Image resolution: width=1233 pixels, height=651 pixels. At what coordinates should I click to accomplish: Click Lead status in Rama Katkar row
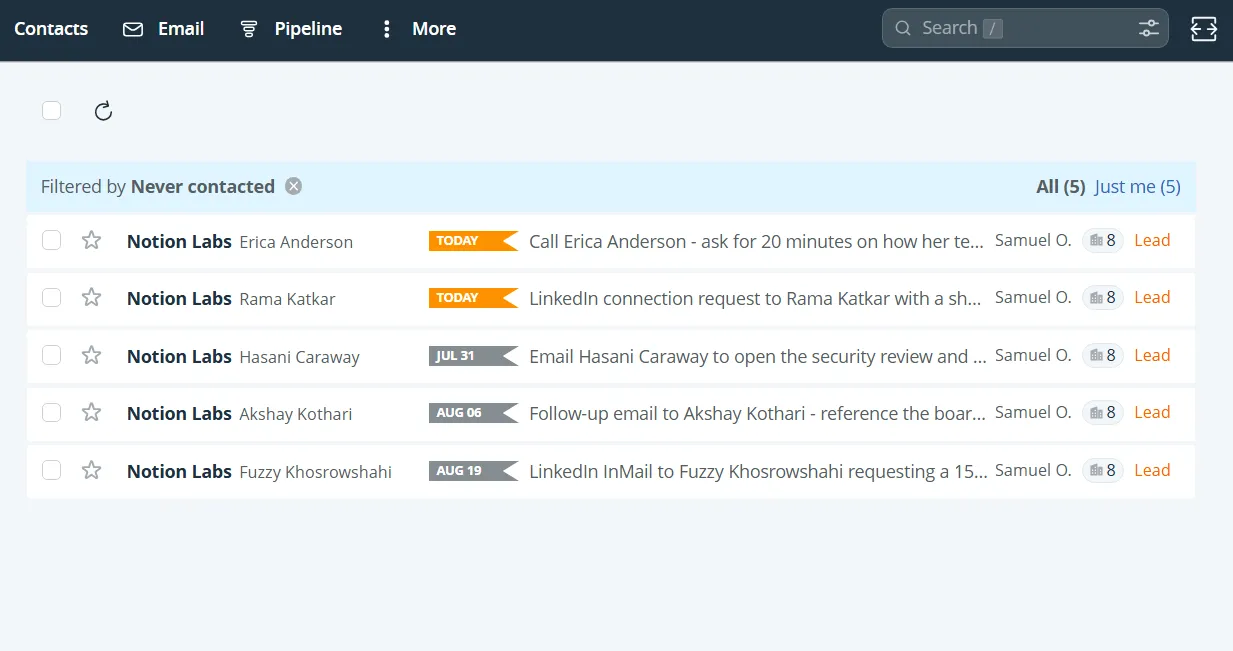point(1152,297)
